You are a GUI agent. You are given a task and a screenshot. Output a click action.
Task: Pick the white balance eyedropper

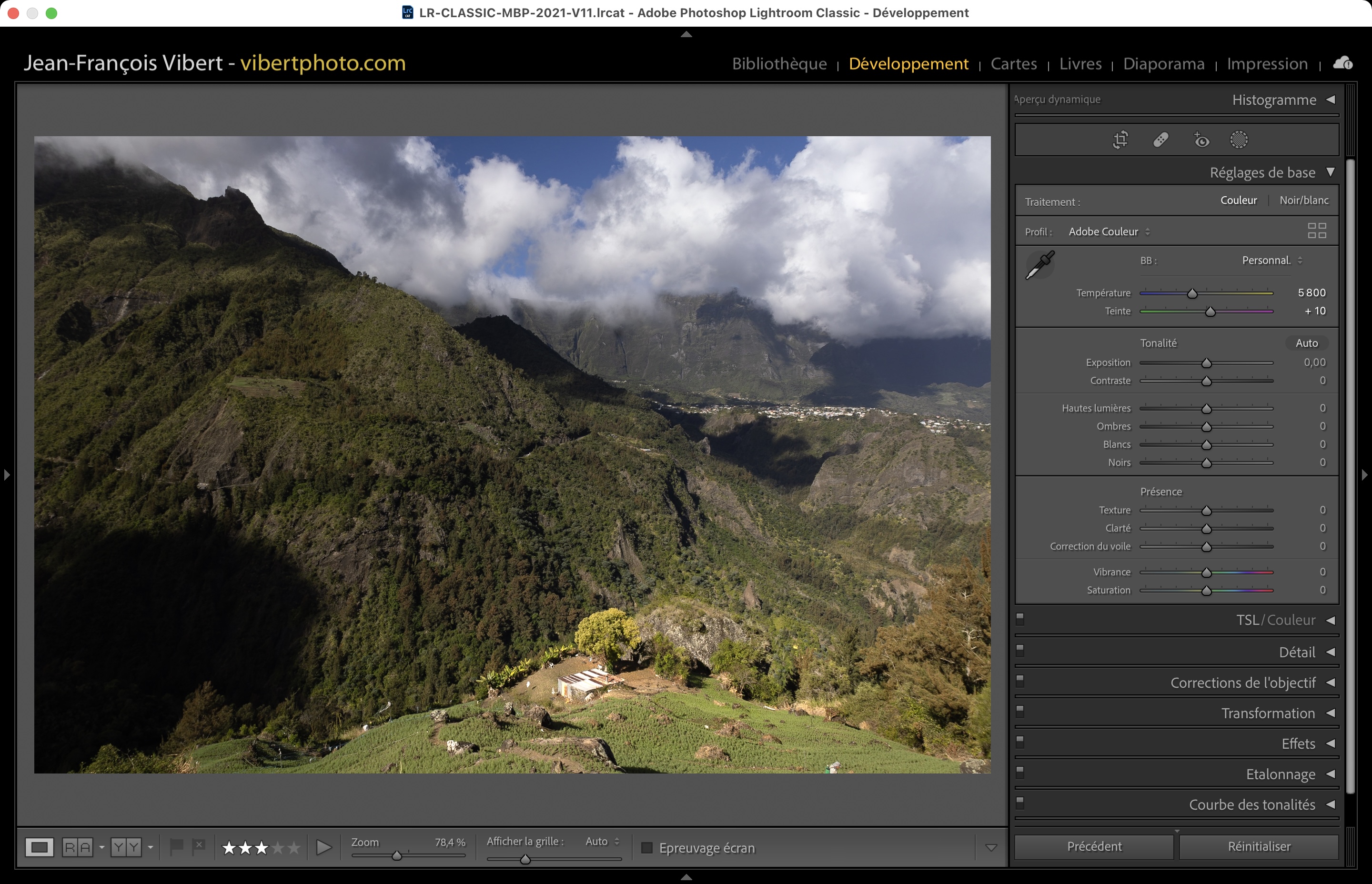1039,265
